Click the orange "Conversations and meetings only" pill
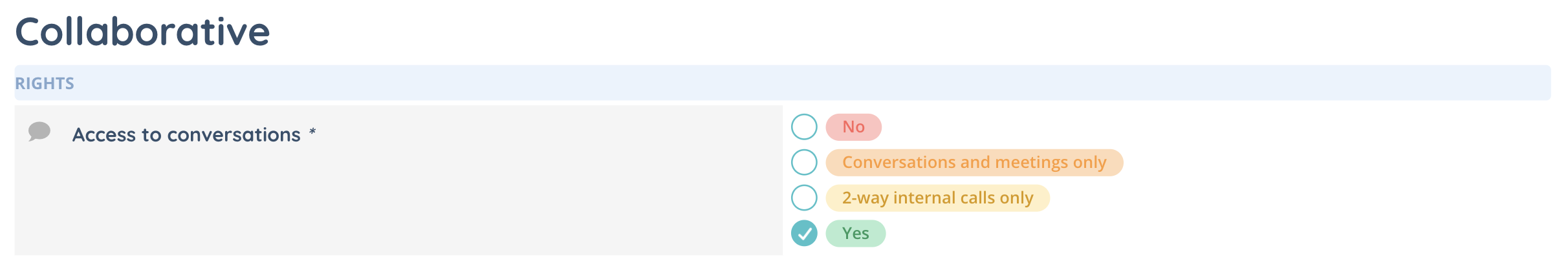This screenshot has height=270, width=1568. tap(974, 162)
